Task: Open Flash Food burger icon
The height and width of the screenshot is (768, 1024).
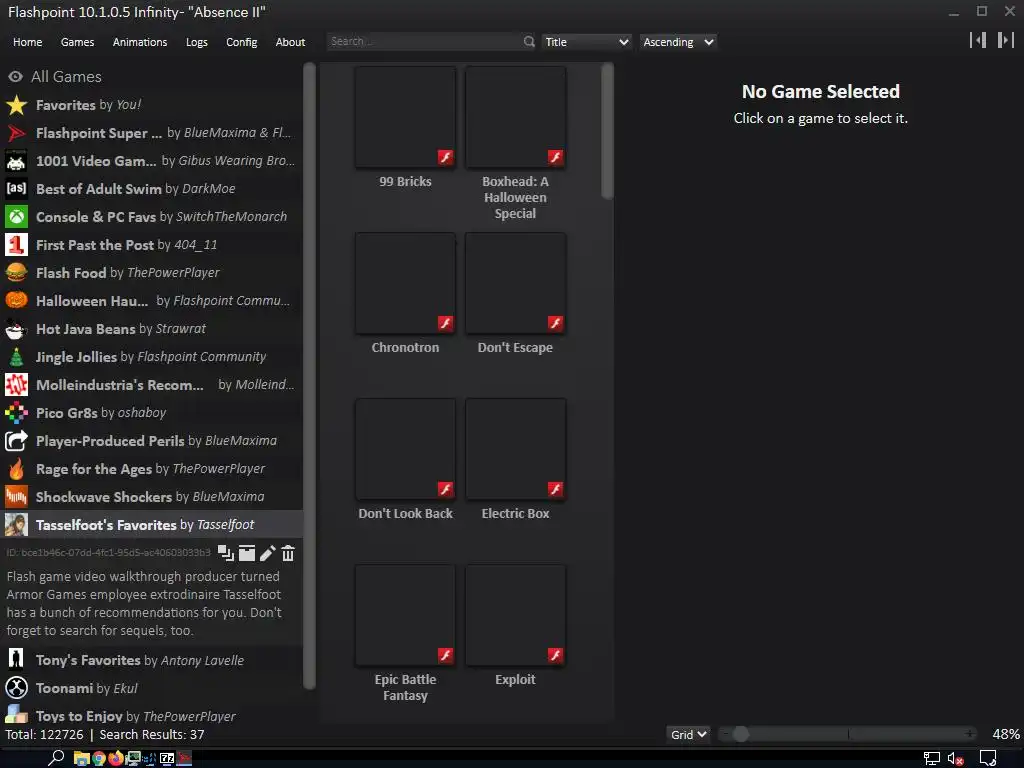Action: (16, 273)
